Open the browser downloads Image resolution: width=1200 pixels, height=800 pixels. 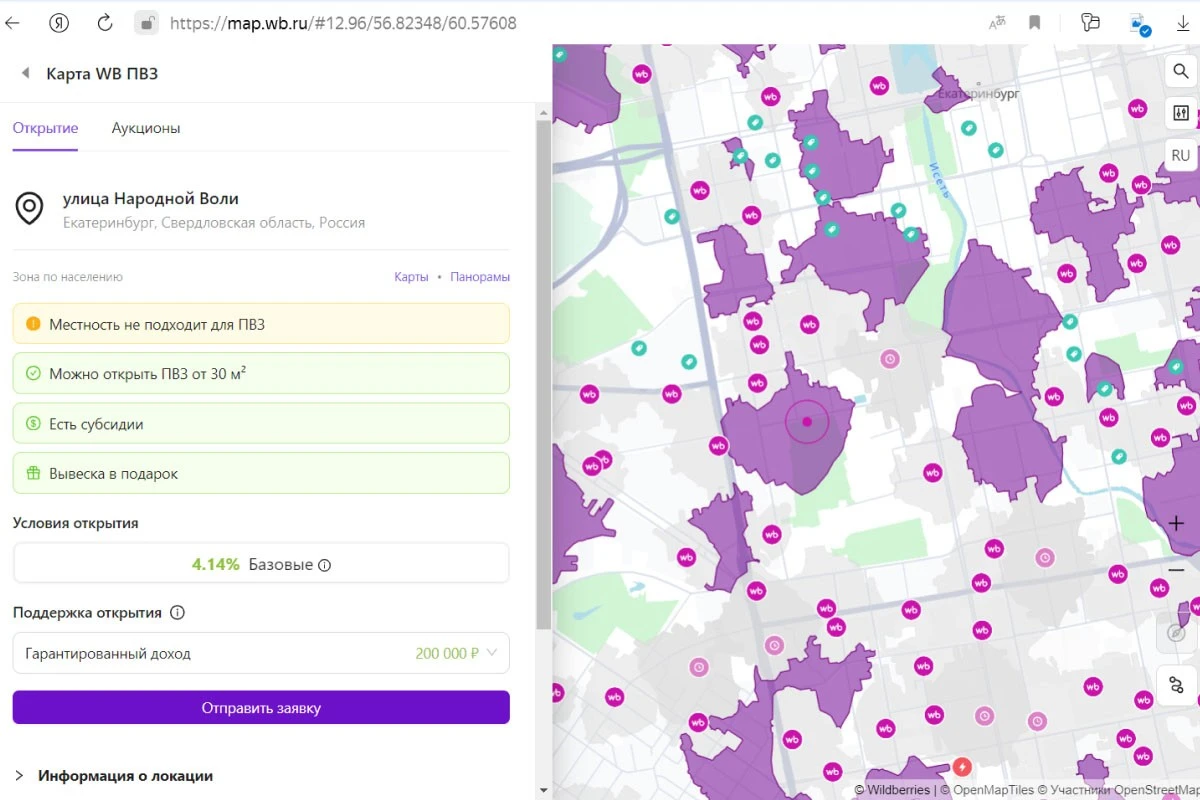tap(1183, 22)
